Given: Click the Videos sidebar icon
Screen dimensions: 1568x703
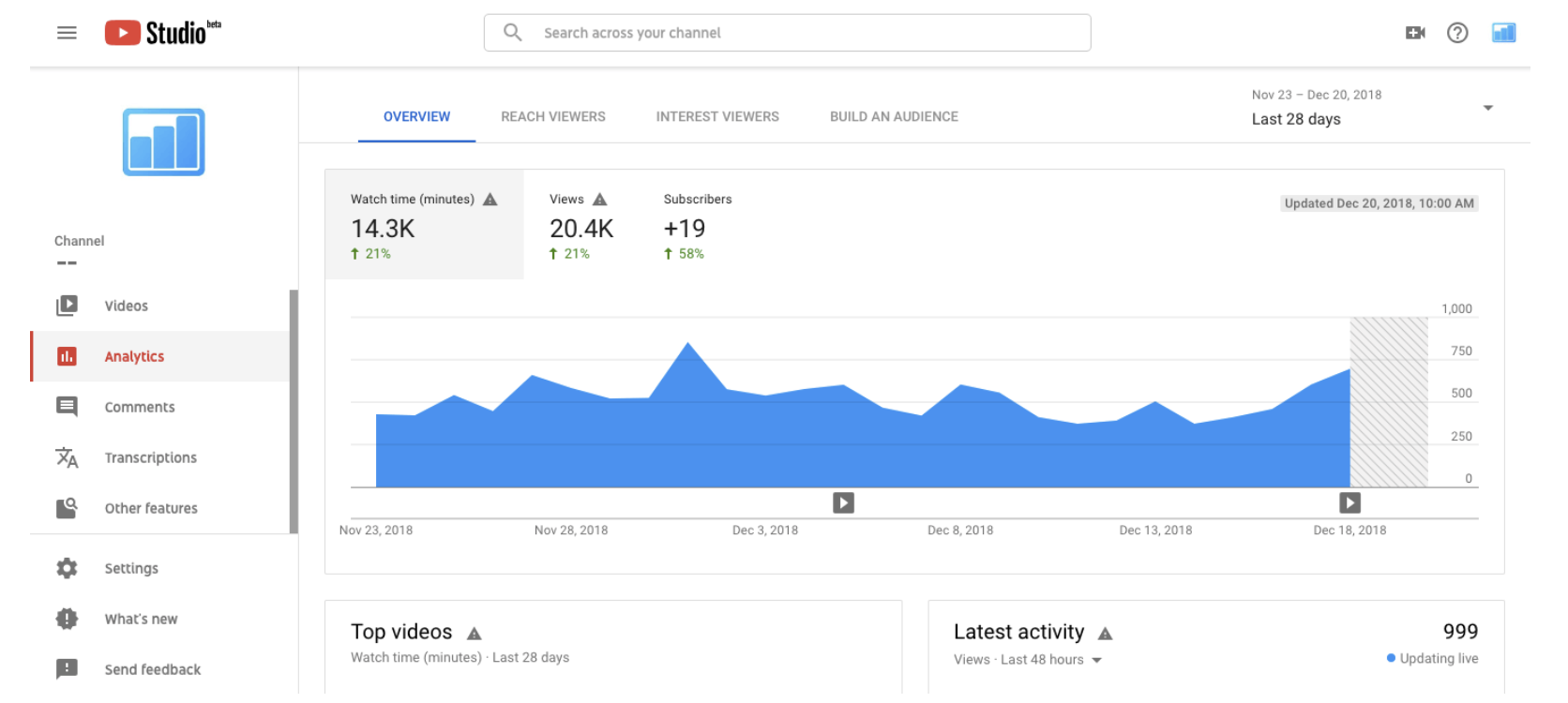Looking at the screenshot, I should pos(67,306).
